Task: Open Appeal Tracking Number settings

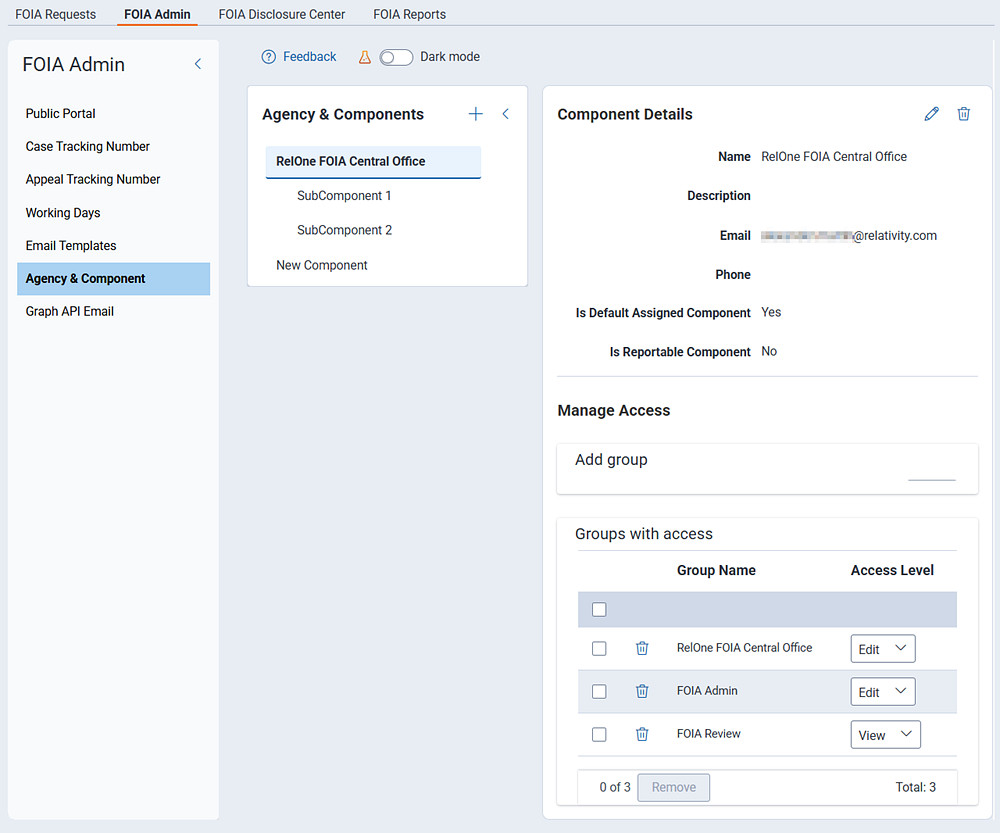Action: coord(92,180)
